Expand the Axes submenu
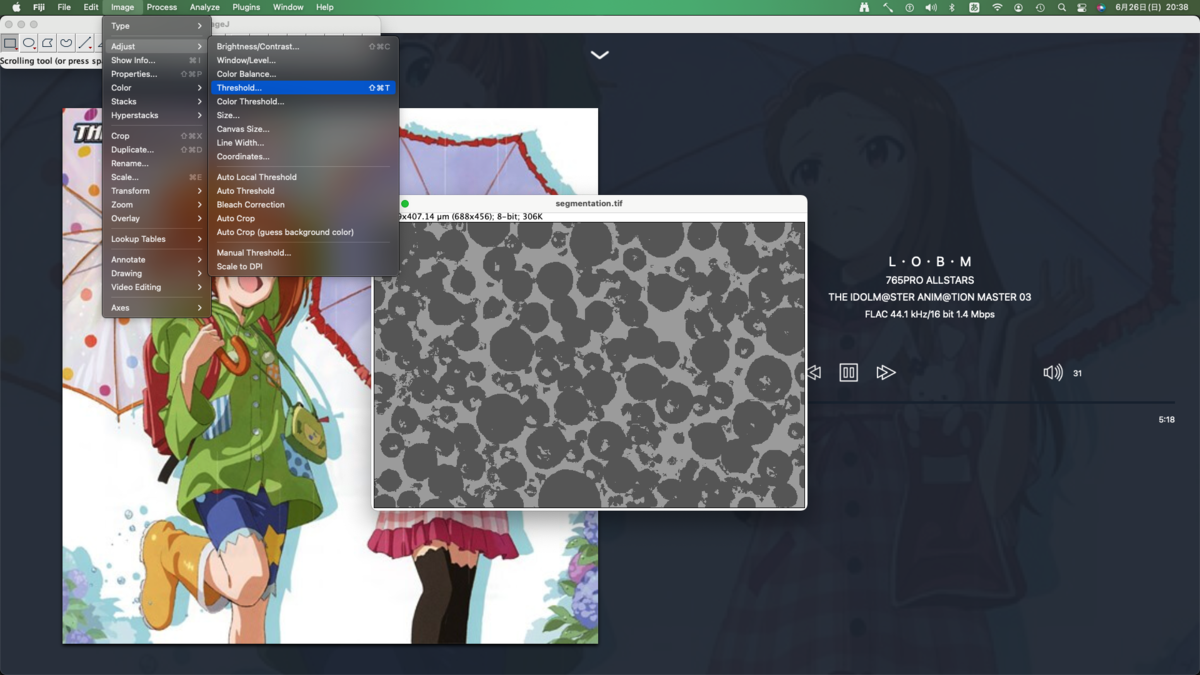The image size is (1200, 675). click(x=156, y=308)
